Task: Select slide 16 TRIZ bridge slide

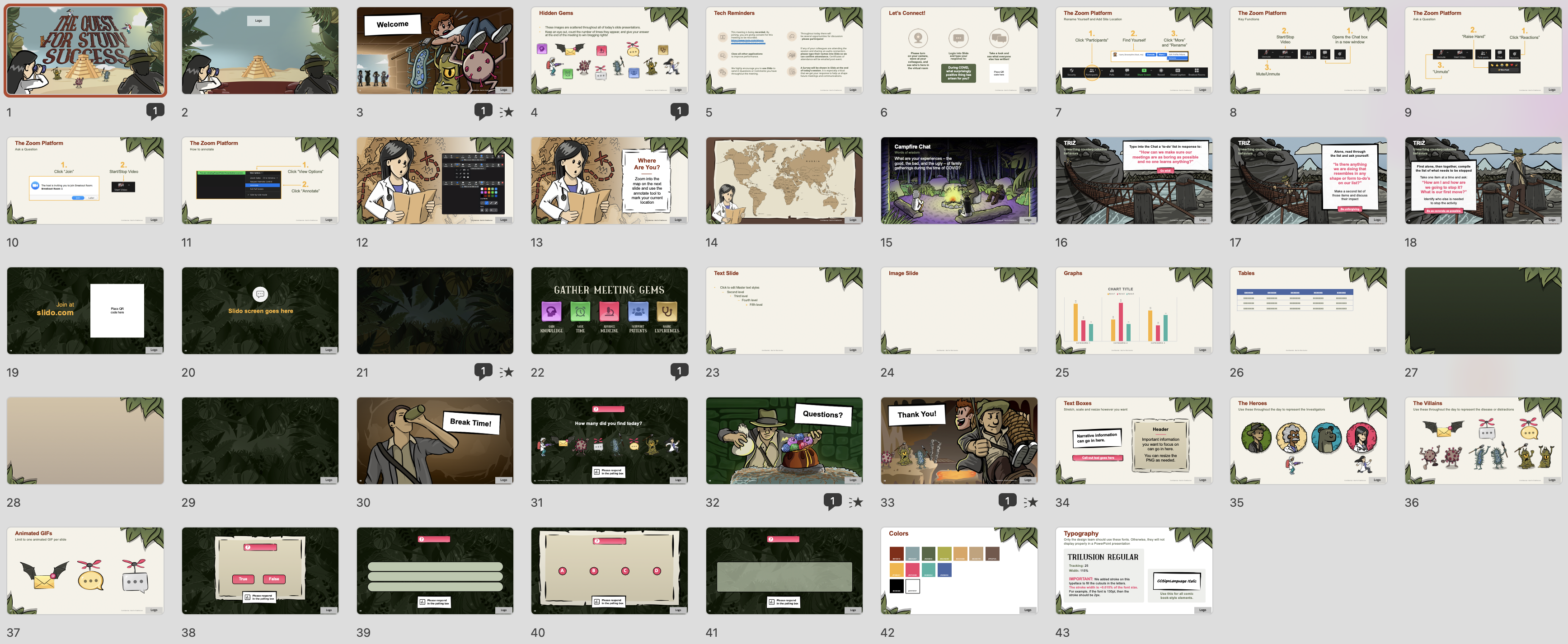Action: 1134,181
